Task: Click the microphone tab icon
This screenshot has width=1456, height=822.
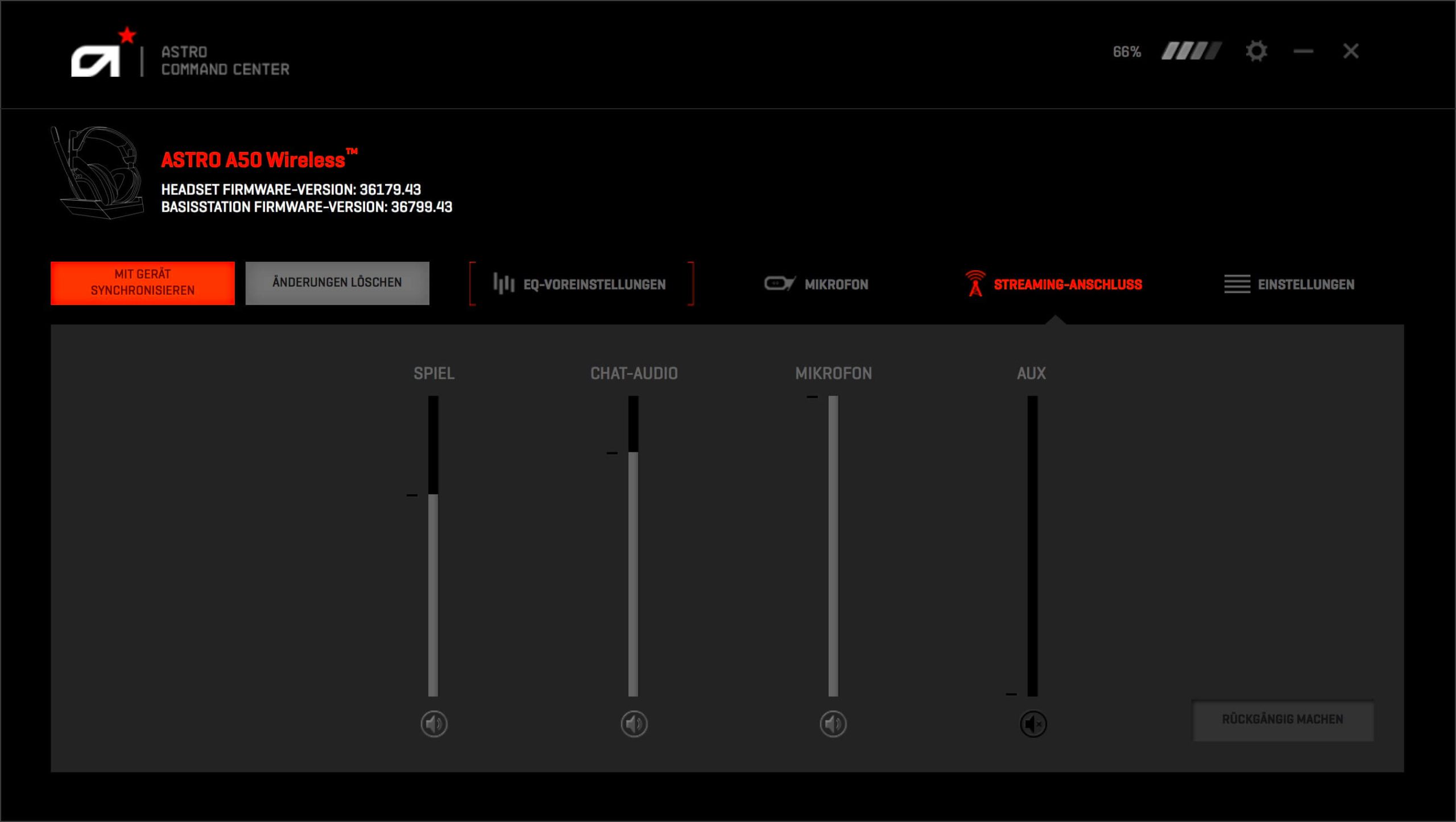Action: 779,283
